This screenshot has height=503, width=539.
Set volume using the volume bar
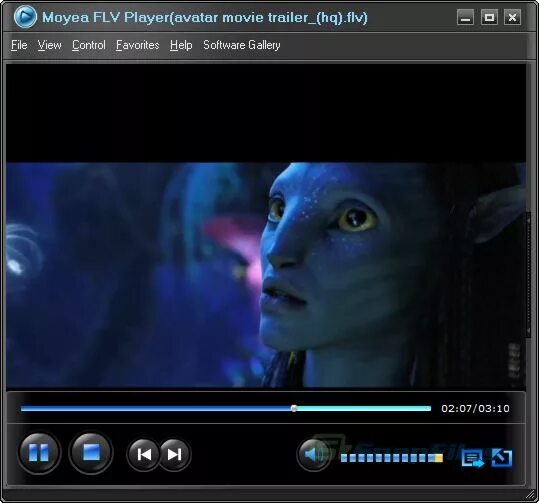pyautogui.click(x=392, y=458)
